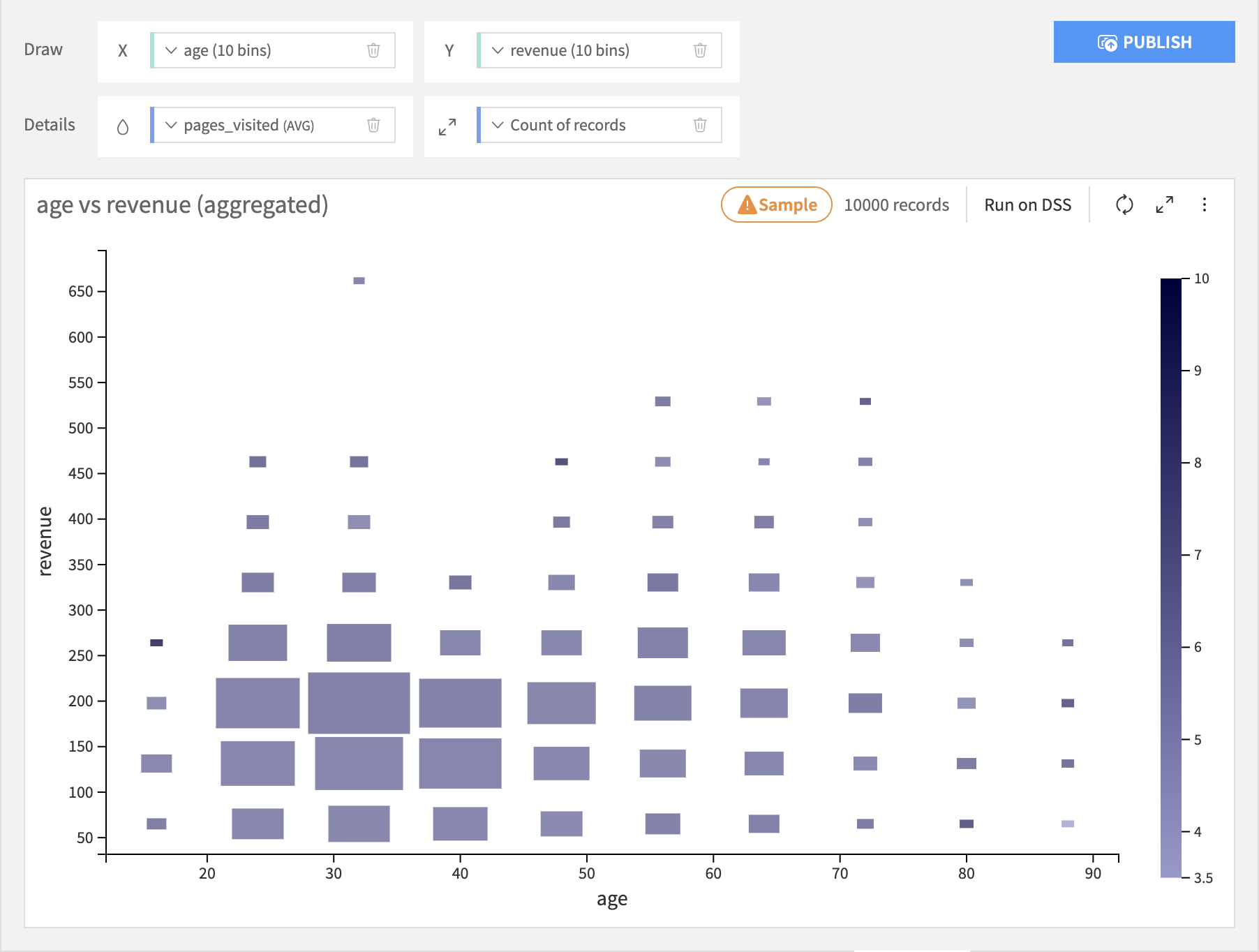Click the 'Sample' text in the orange badge
Screen dimensions: 1259x952
tap(788, 204)
